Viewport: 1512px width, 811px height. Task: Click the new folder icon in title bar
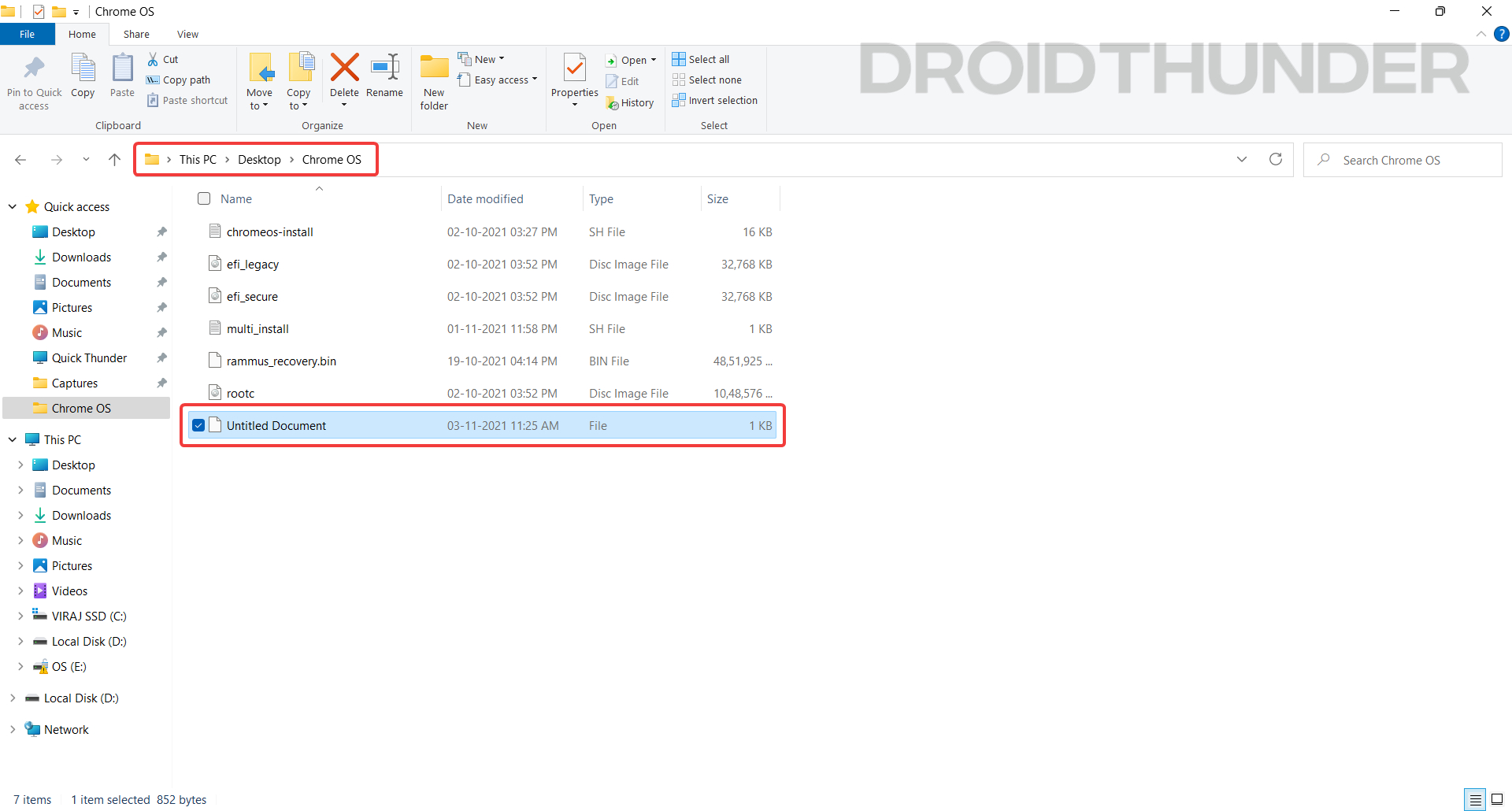point(59,11)
